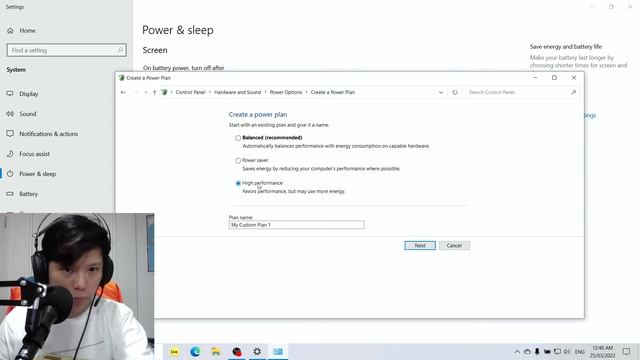This screenshot has height=360, width=640.
Task: Select the Power saver radio button
Action: 238,161
